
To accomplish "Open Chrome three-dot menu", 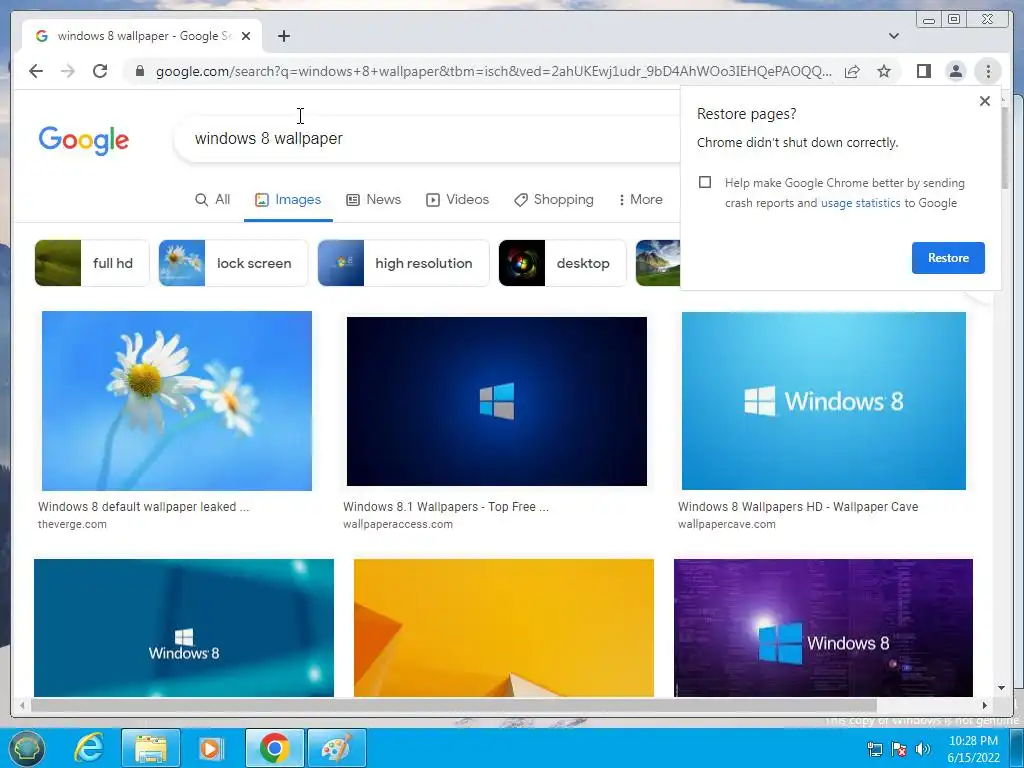I will [988, 71].
